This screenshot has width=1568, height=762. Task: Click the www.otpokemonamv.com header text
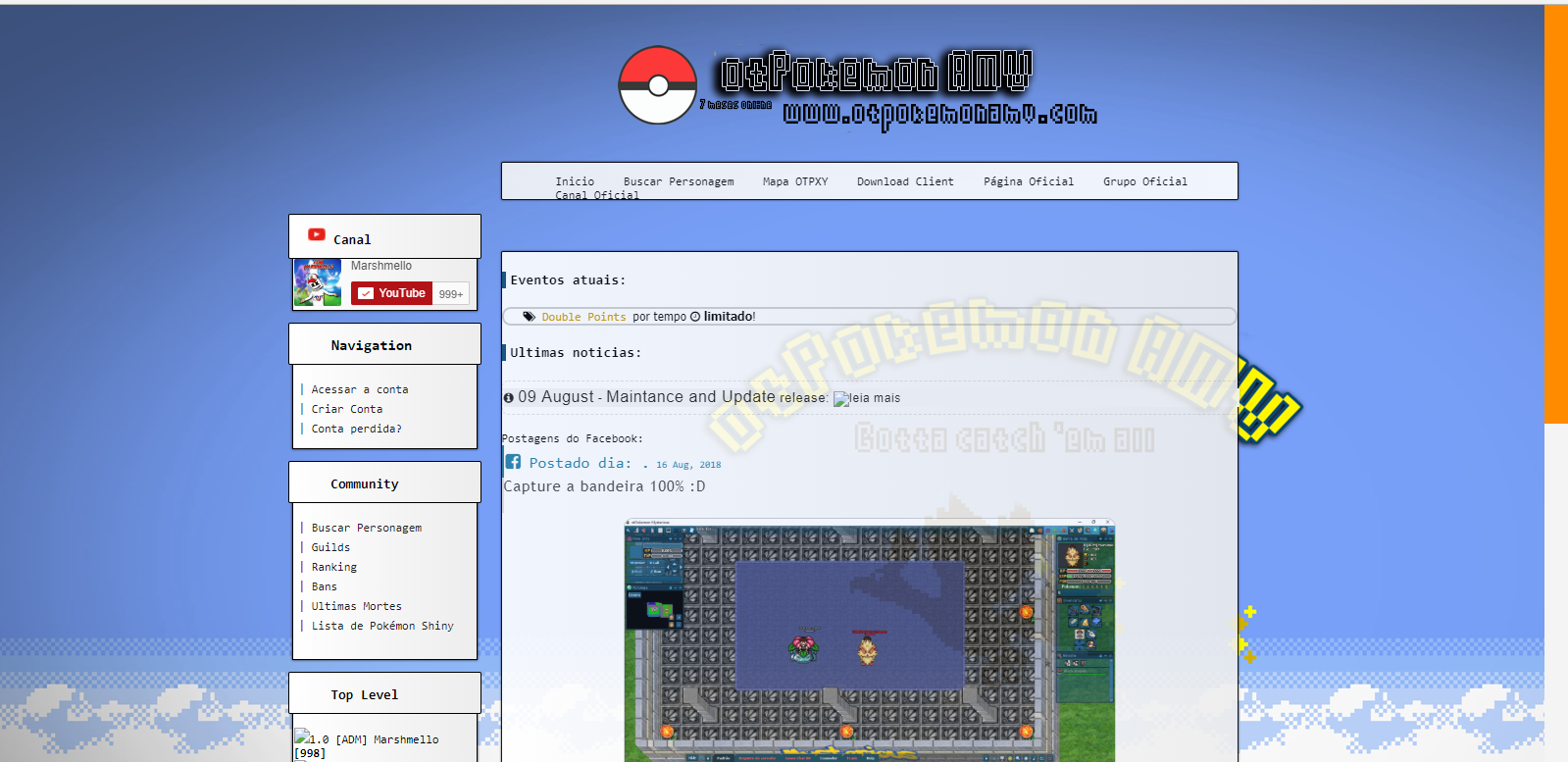tap(939, 116)
